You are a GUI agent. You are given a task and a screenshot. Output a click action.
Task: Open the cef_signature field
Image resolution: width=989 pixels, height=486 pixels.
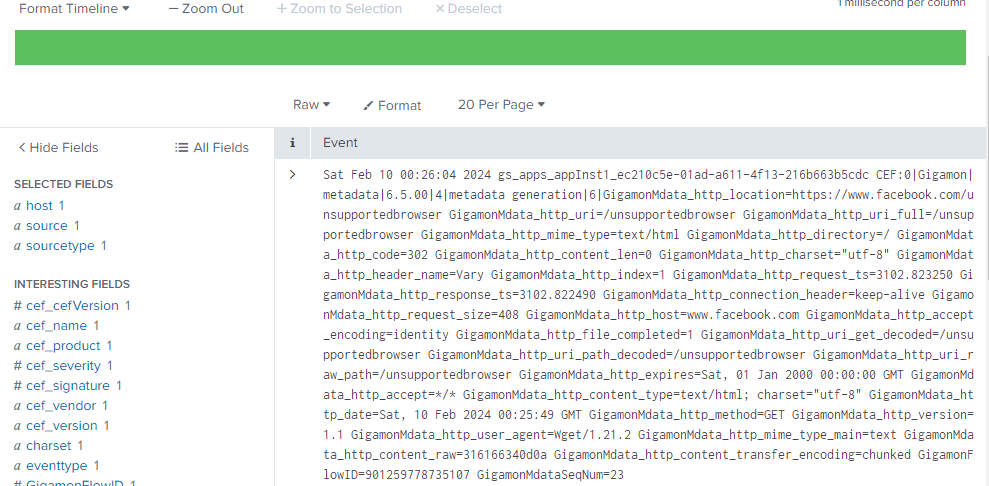[67, 386]
